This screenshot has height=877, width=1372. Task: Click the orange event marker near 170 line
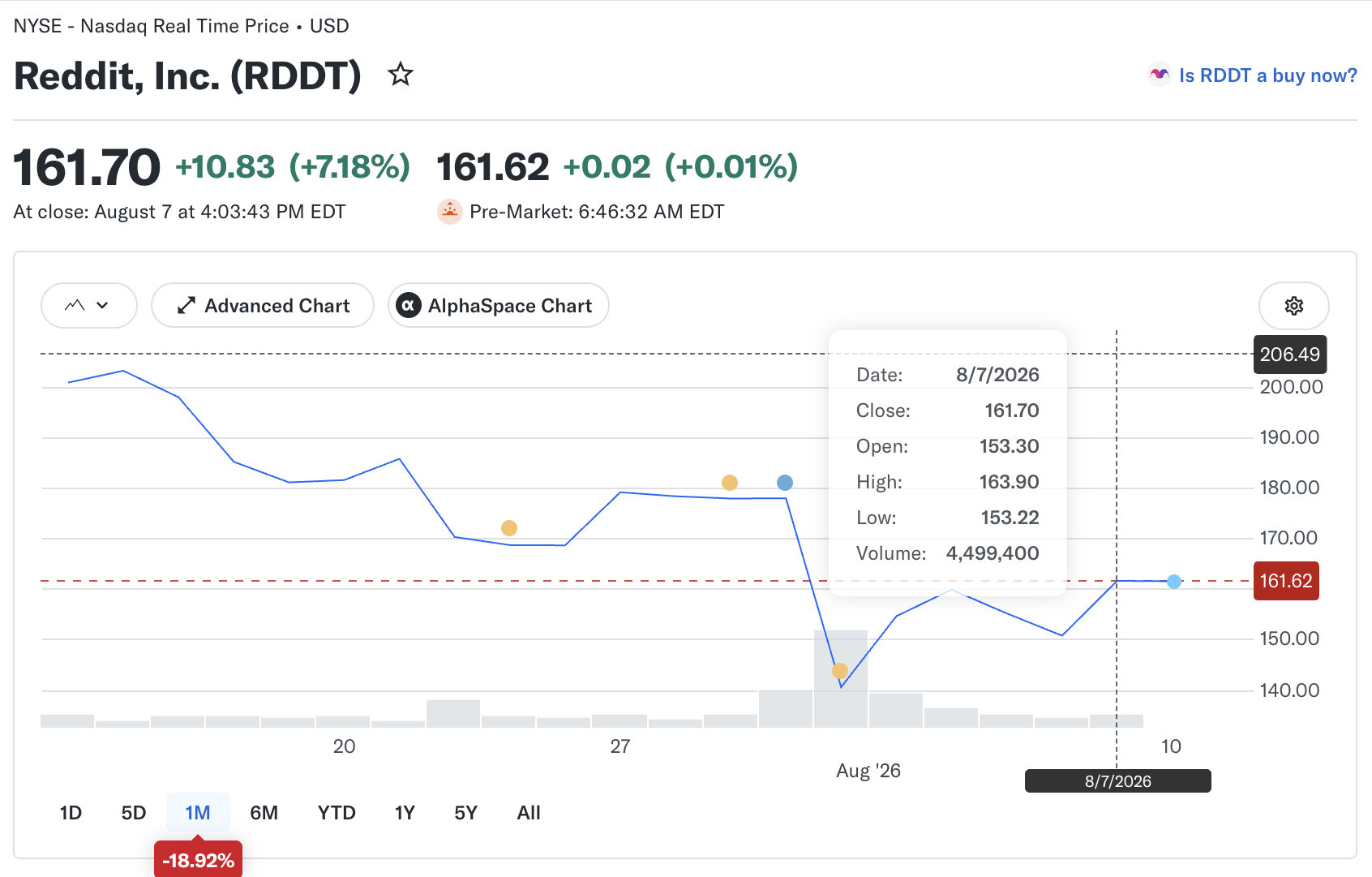509,528
